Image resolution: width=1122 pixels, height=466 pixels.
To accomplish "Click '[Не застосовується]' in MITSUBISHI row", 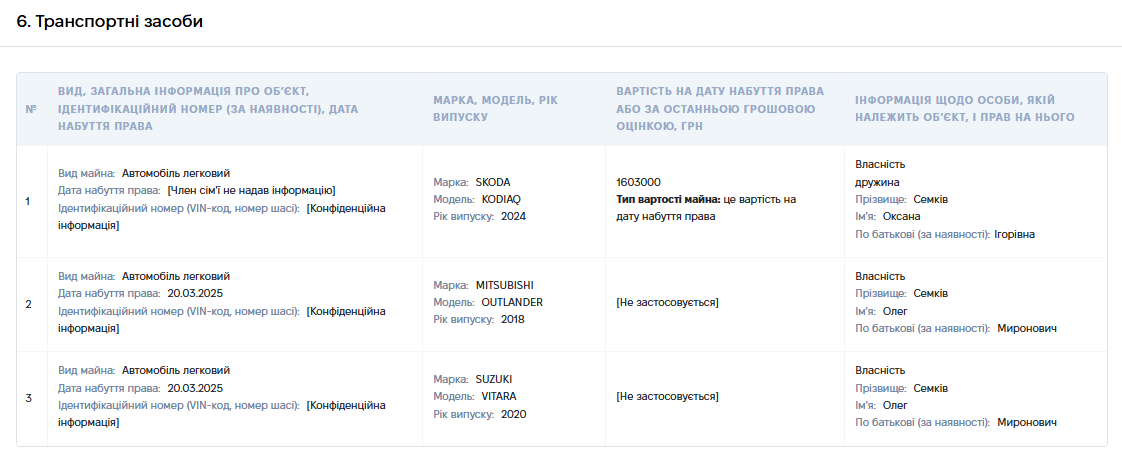I will pos(668,302).
